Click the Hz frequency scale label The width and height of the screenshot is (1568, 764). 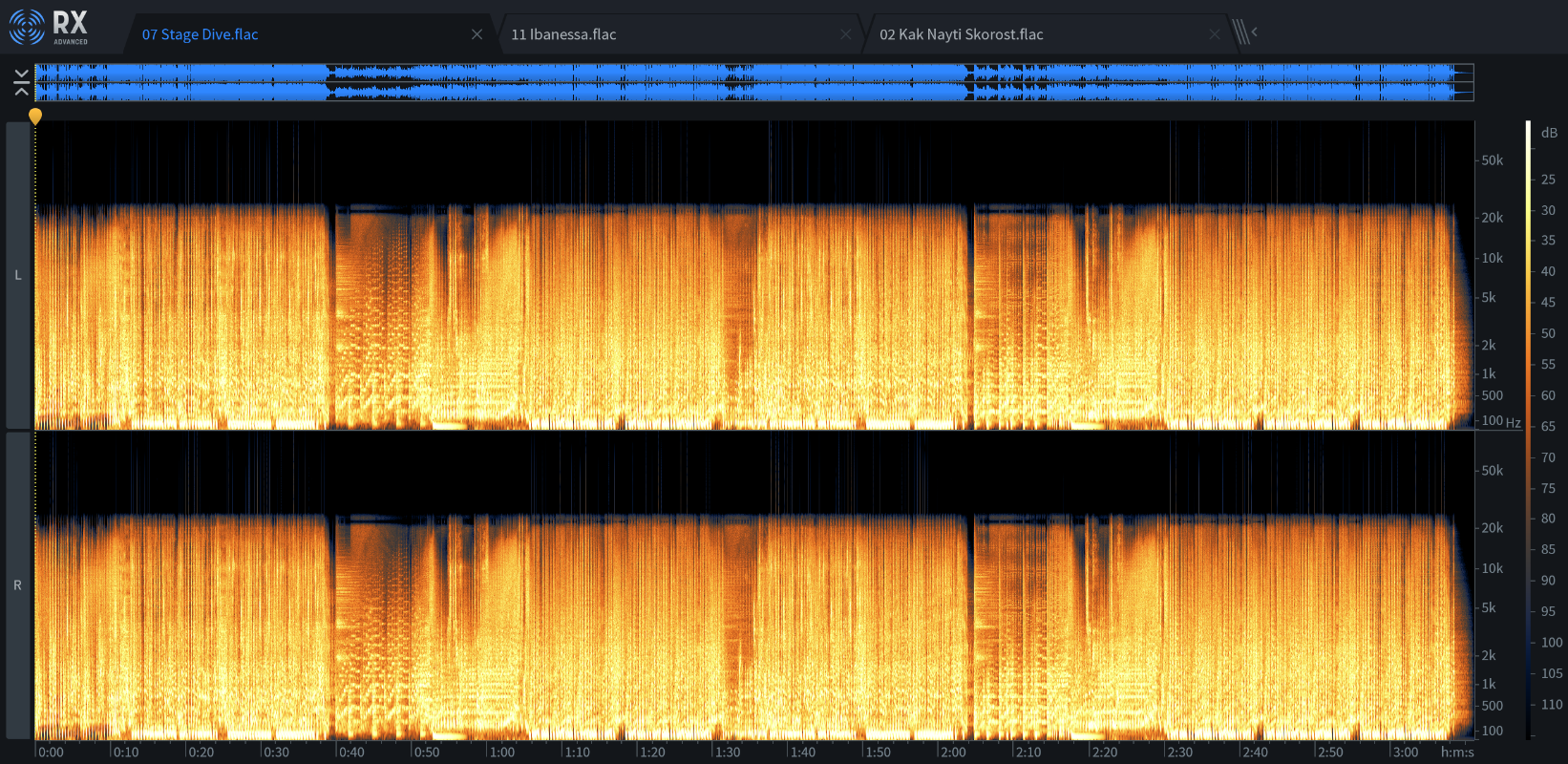click(1514, 422)
